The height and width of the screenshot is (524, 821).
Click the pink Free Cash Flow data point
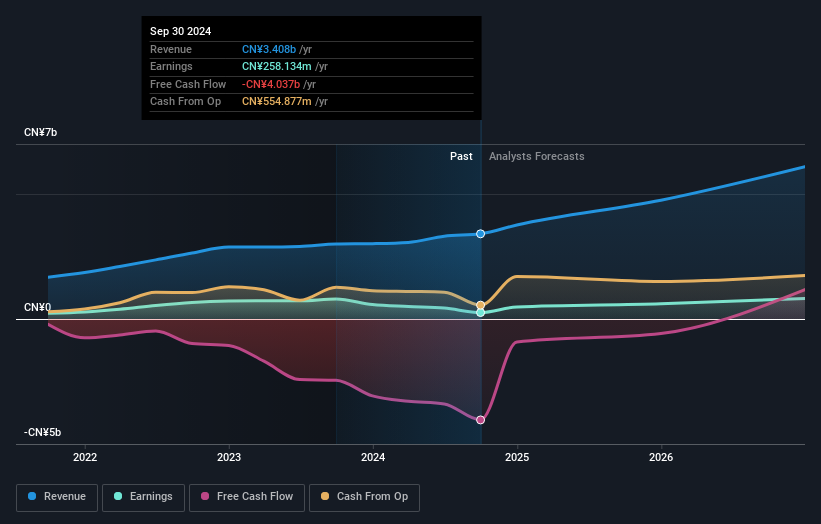[x=480, y=420]
